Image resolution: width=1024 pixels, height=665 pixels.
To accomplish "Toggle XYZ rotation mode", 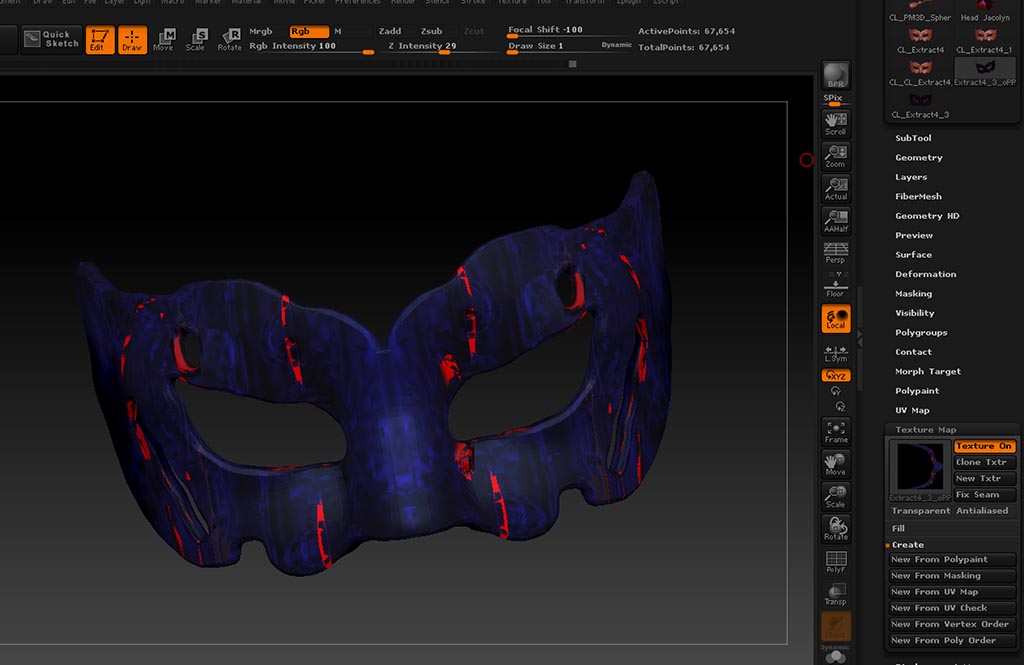I will [x=836, y=375].
